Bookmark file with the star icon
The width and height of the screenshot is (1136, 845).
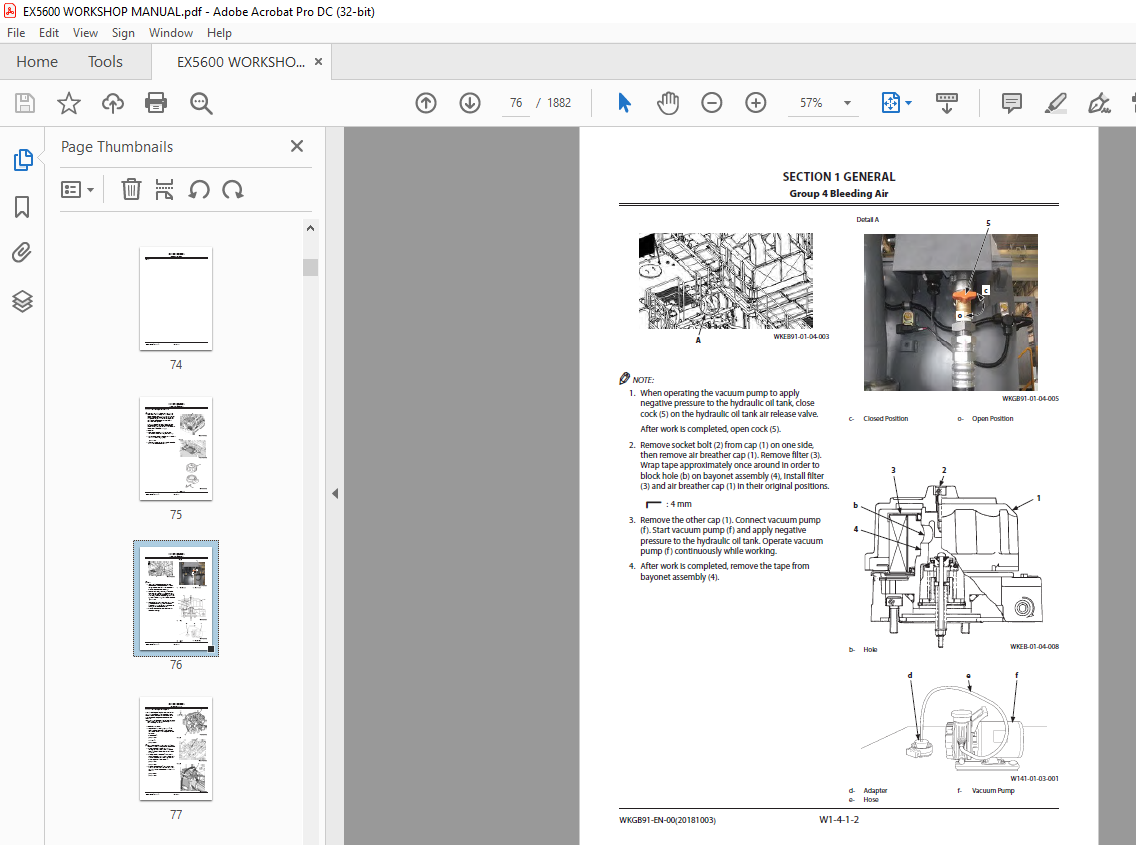tap(68, 103)
